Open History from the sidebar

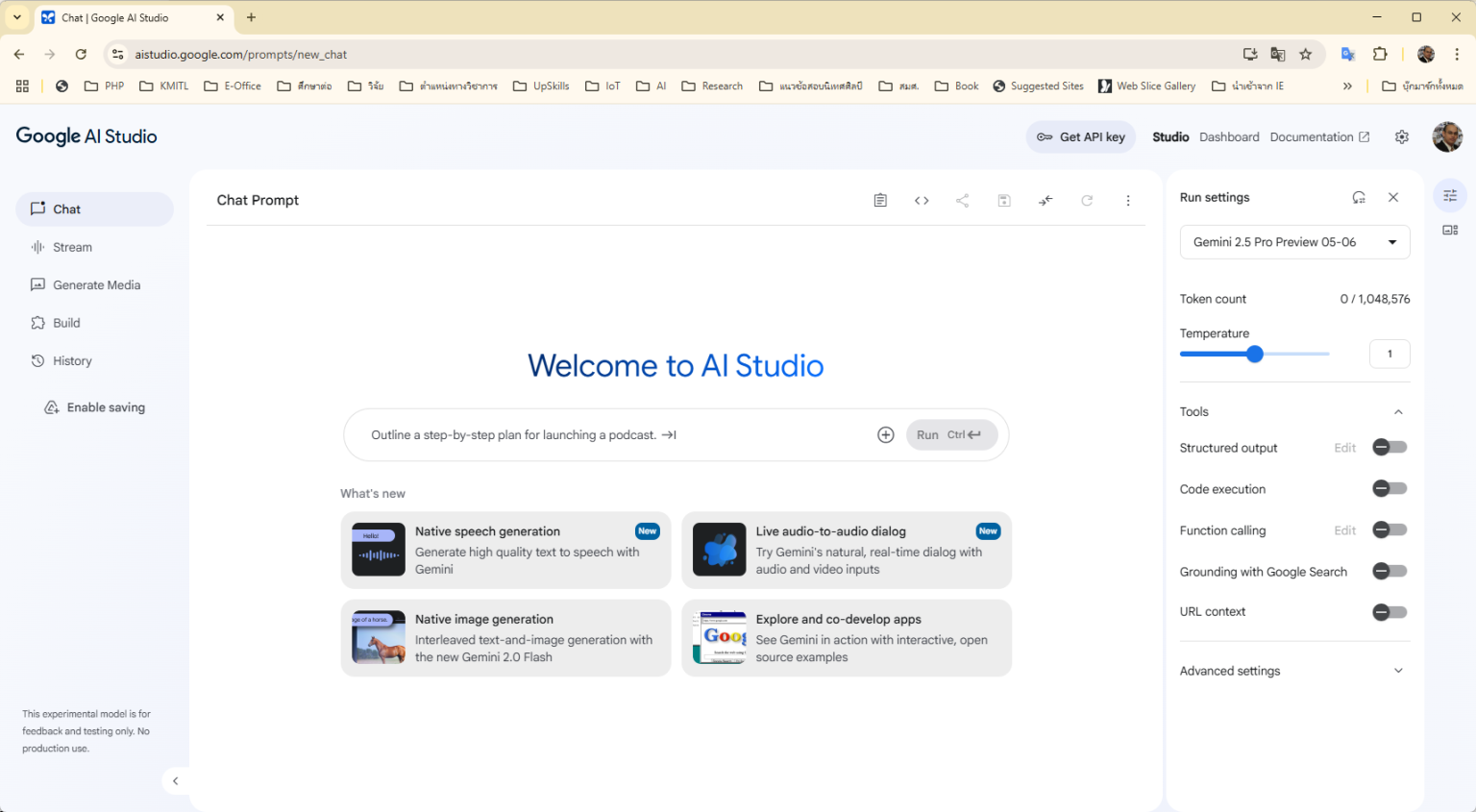point(72,360)
